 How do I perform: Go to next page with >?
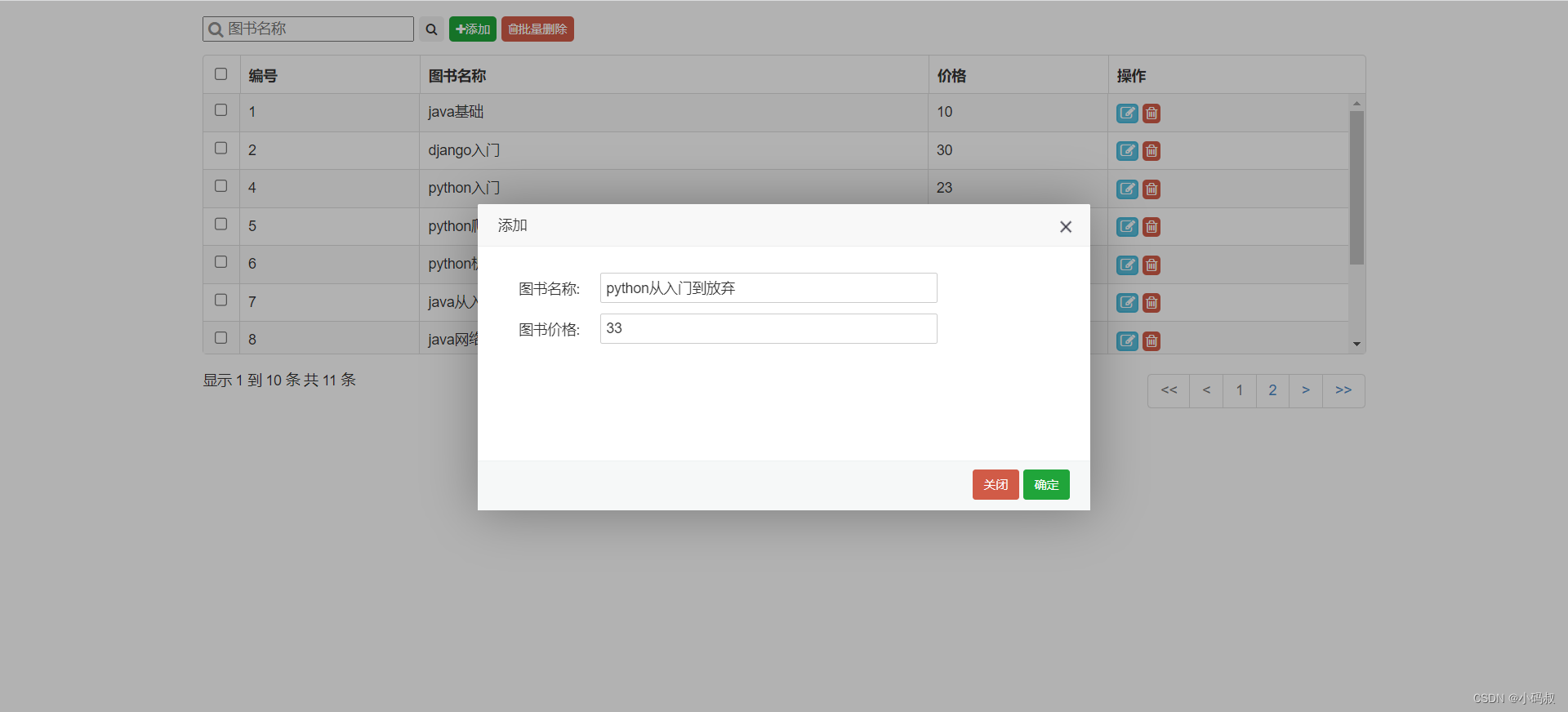pyautogui.click(x=1306, y=391)
